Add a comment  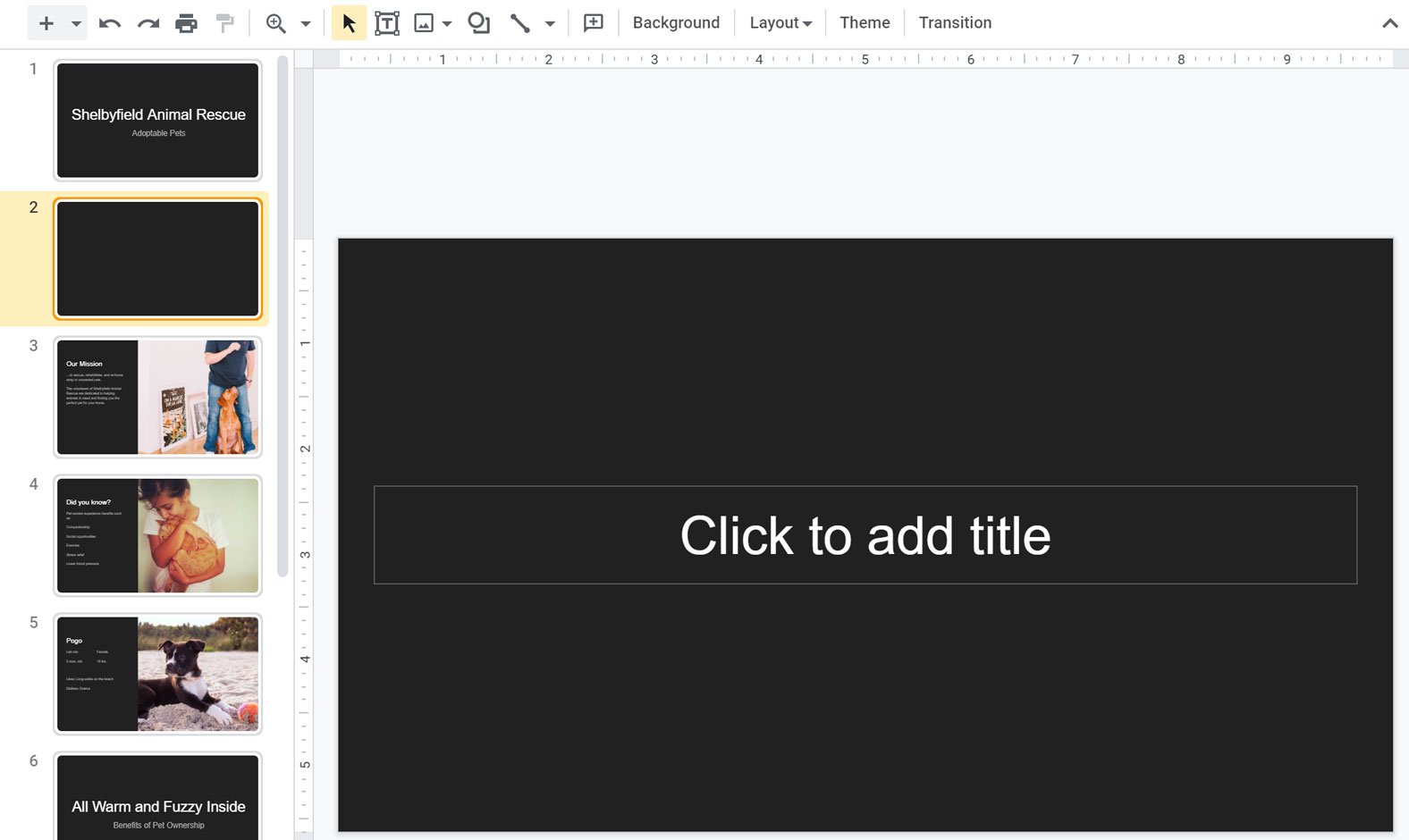pyautogui.click(x=593, y=23)
